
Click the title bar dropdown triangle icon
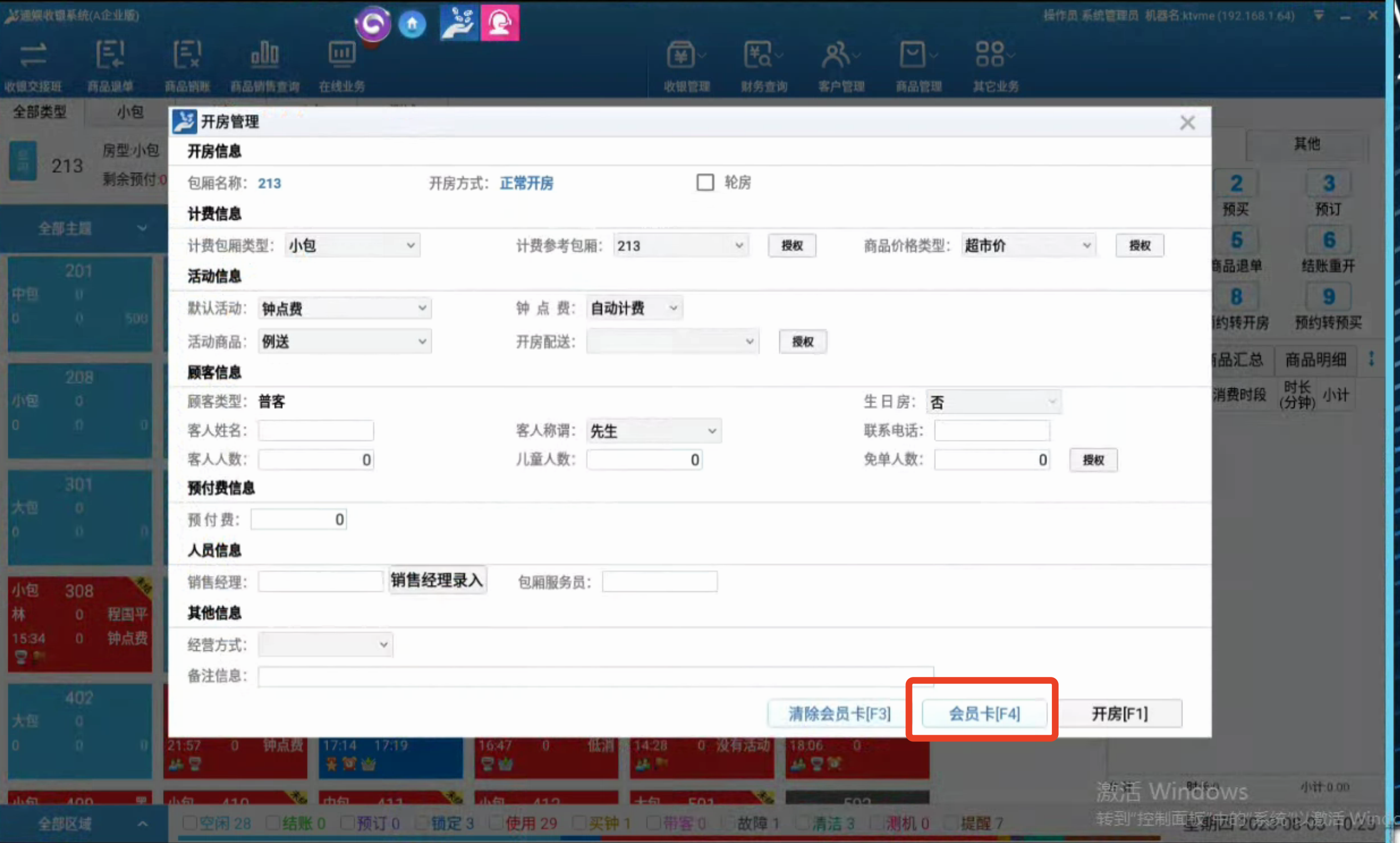[x=1318, y=16]
